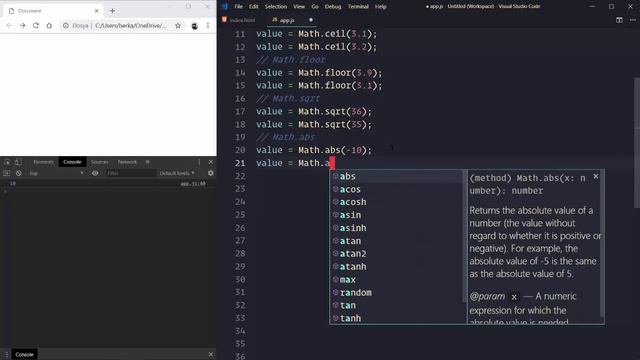Screen dimensions: 640x360
Task: Choose tan from the suggestion list
Action: (397, 305)
